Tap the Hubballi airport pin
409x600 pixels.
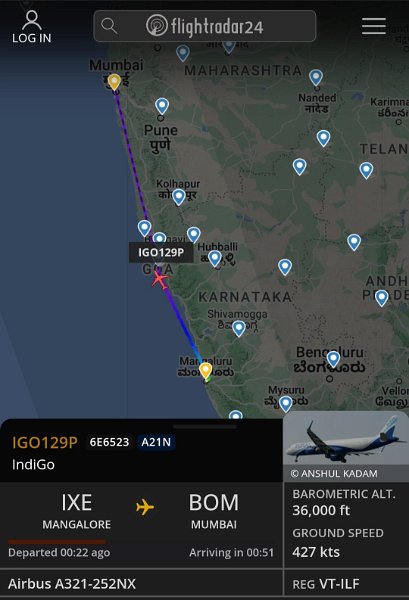click(x=215, y=258)
